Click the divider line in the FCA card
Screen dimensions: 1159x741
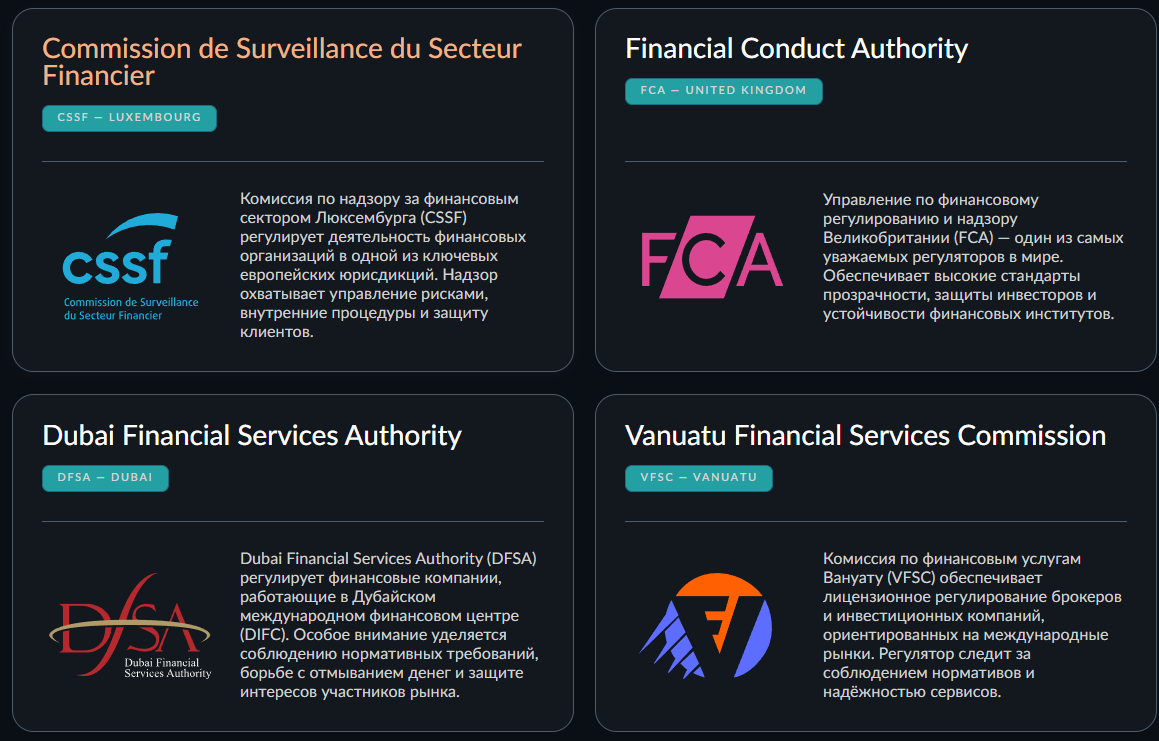[875, 161]
